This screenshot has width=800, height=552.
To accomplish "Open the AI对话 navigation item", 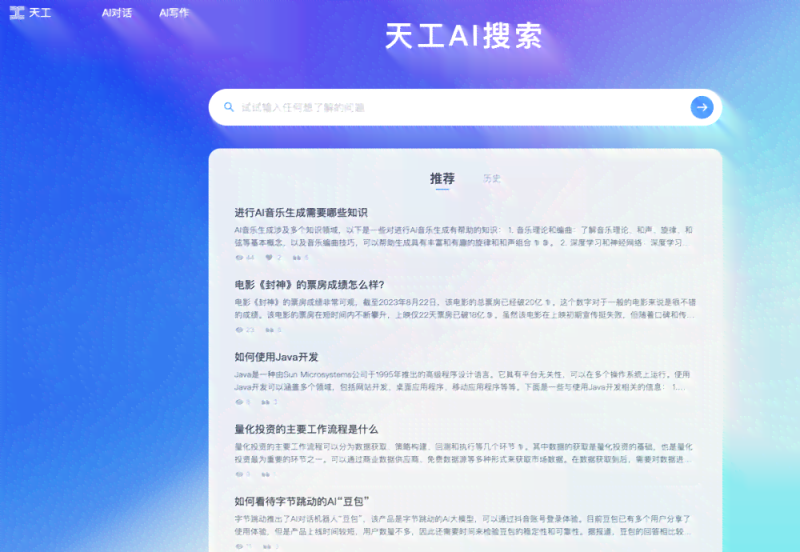I will pyautogui.click(x=116, y=13).
